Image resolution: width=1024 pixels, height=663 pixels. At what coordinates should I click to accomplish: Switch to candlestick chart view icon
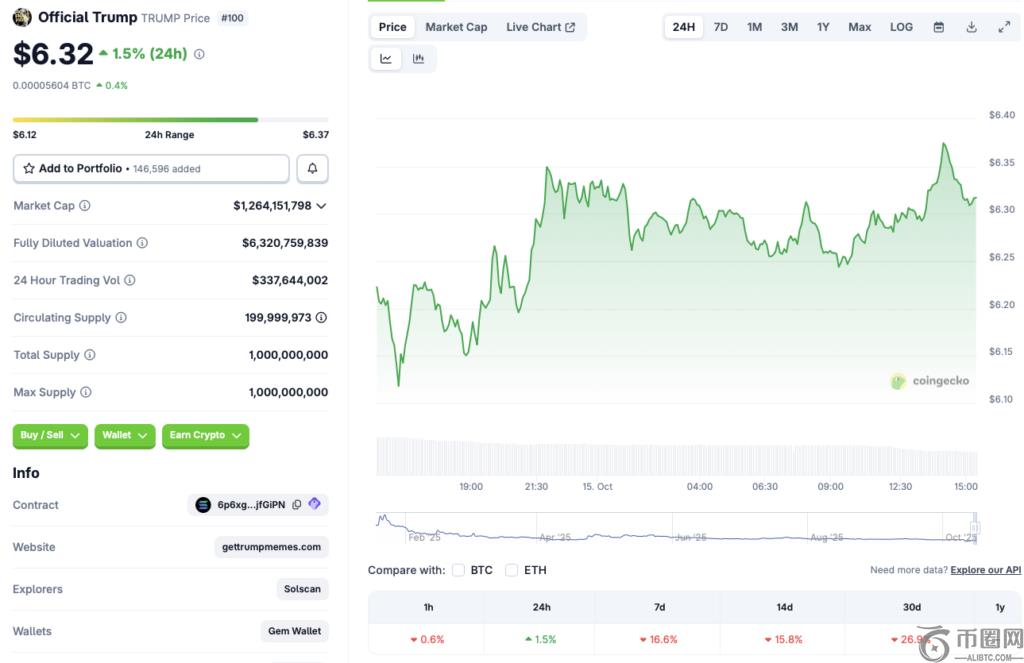point(418,59)
